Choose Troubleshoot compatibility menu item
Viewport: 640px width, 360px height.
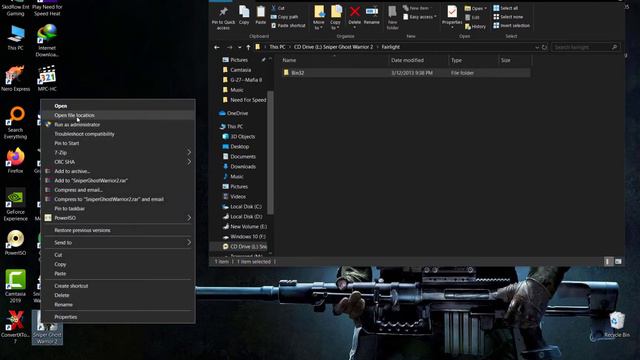click(118, 134)
